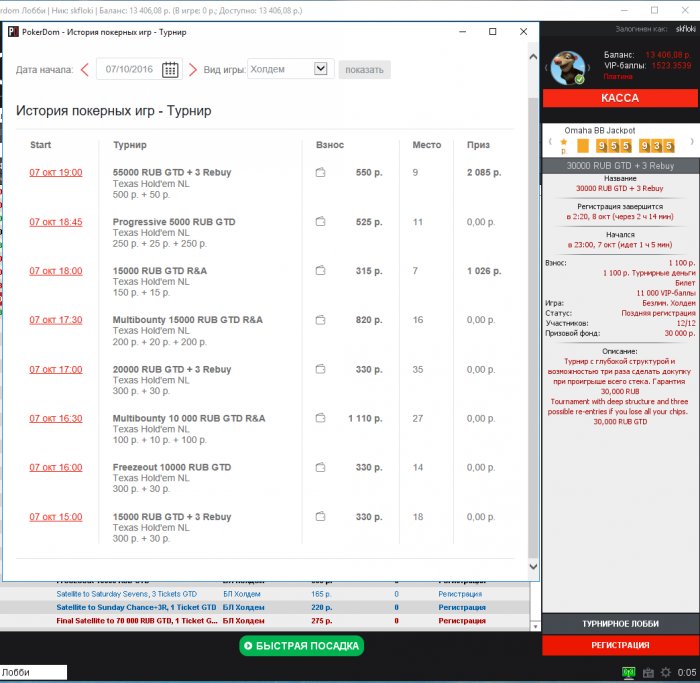Open tournament link 07 окт 15:00
This screenshot has height=683, width=700.
point(56,517)
